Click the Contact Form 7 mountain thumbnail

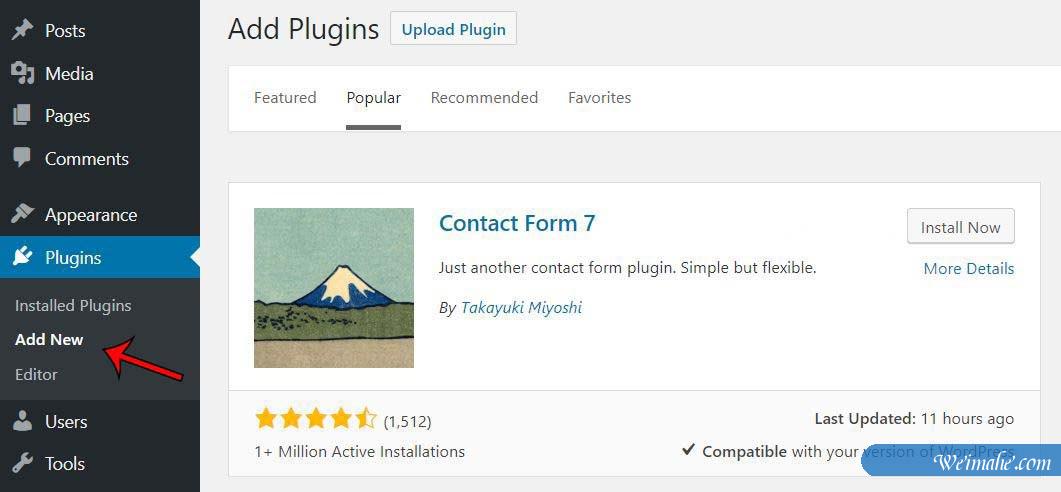pos(334,288)
